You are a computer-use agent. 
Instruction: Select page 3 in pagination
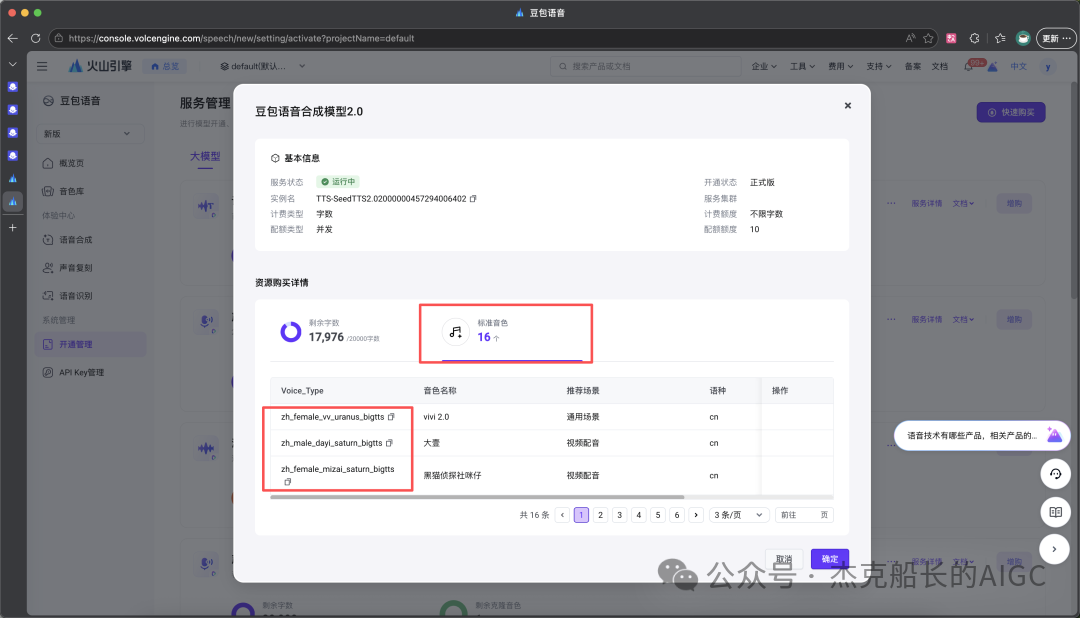pos(620,515)
